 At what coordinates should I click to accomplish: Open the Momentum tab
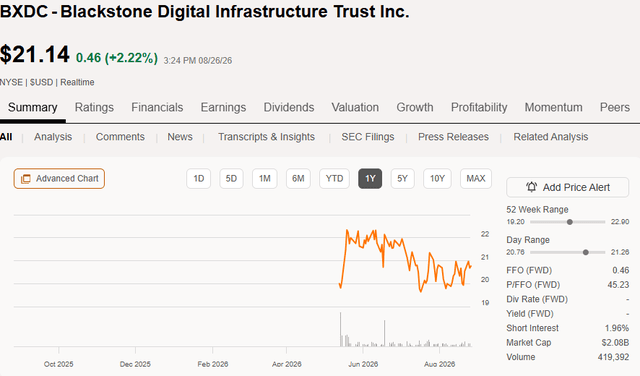553,107
